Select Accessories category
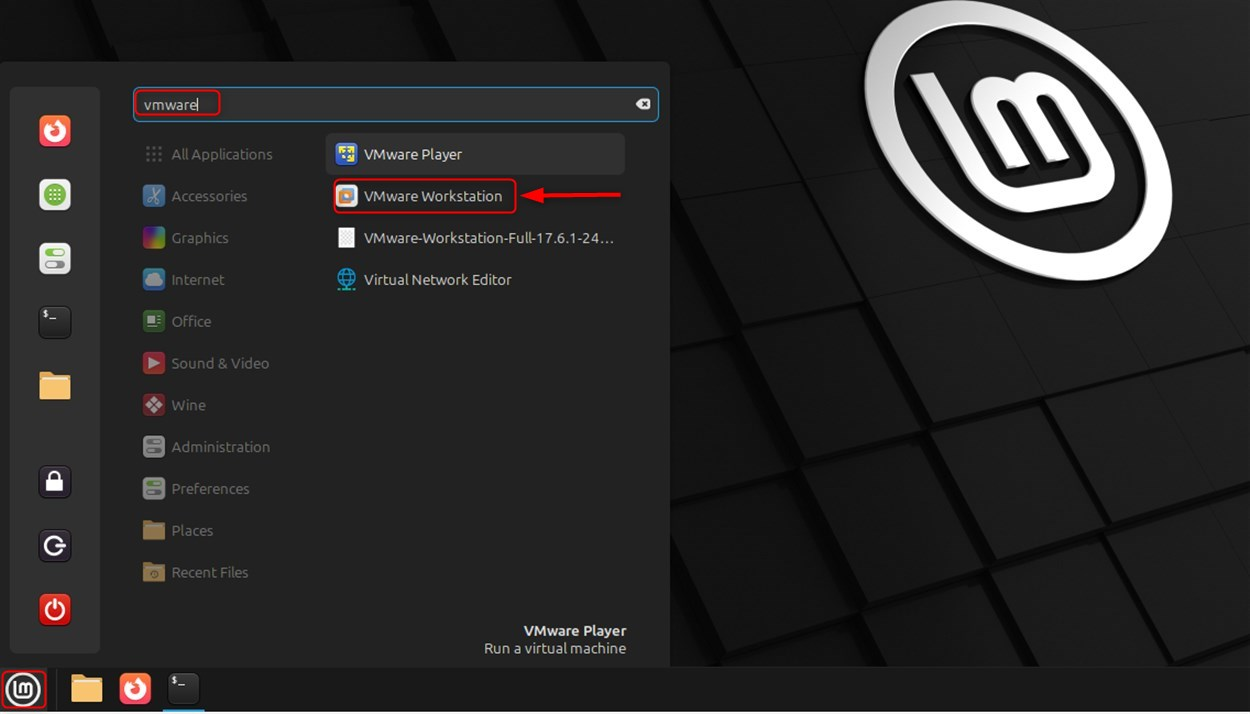This screenshot has height=714, width=1250. point(195,196)
